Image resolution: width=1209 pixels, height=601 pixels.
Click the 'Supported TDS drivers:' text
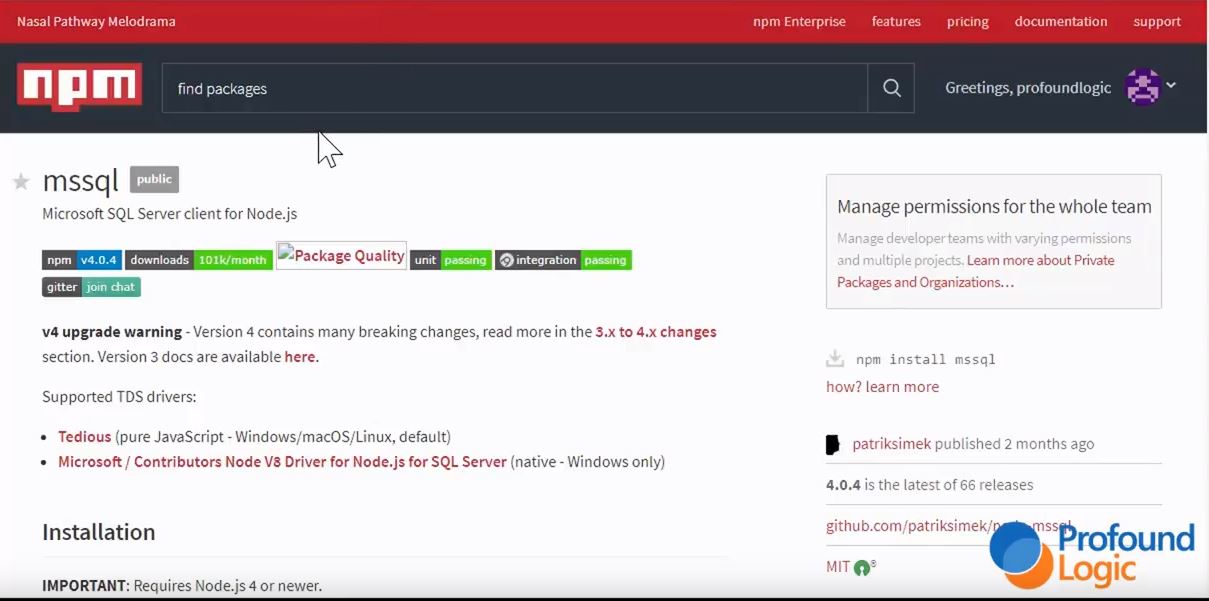click(119, 396)
